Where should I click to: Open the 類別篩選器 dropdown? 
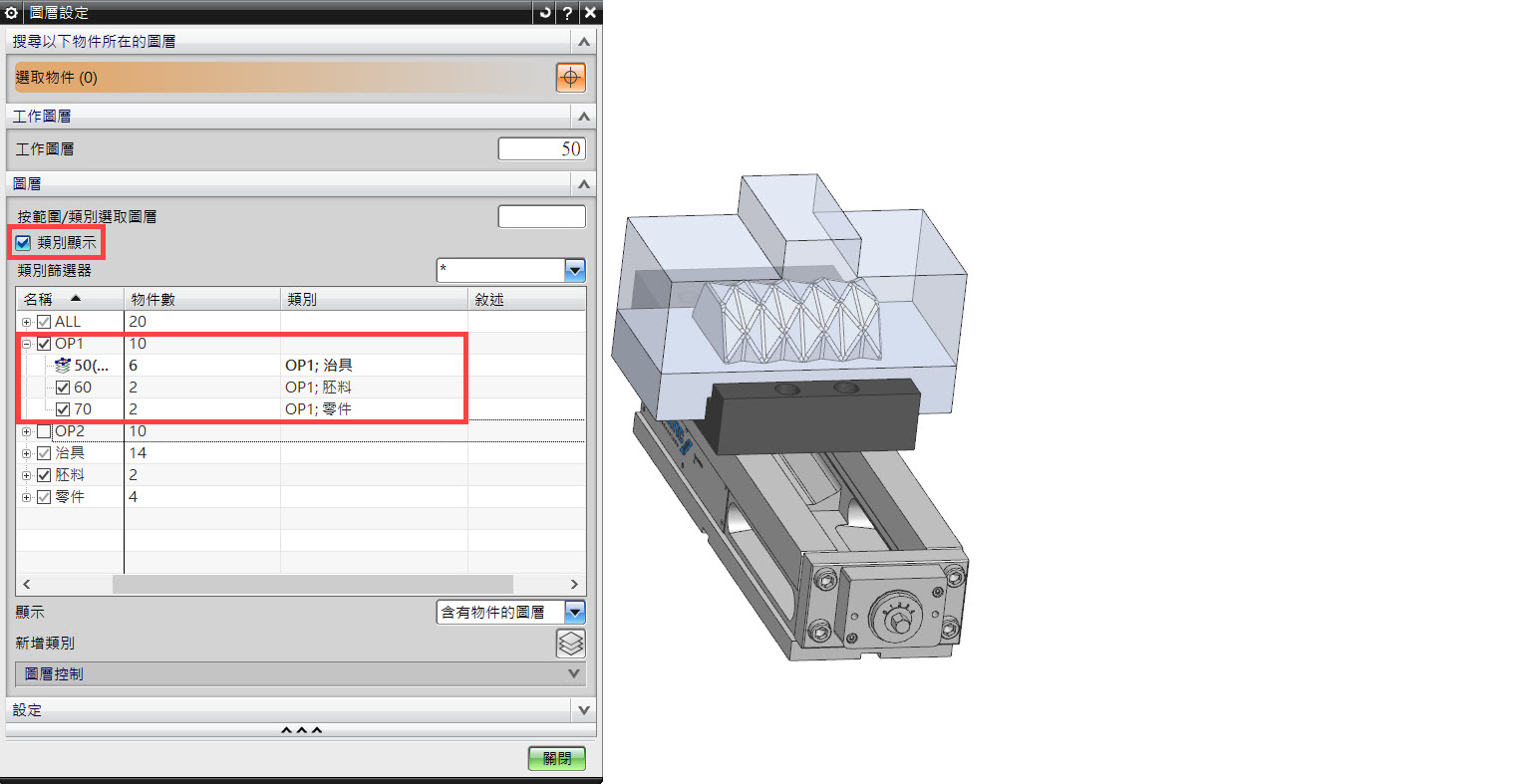575,270
